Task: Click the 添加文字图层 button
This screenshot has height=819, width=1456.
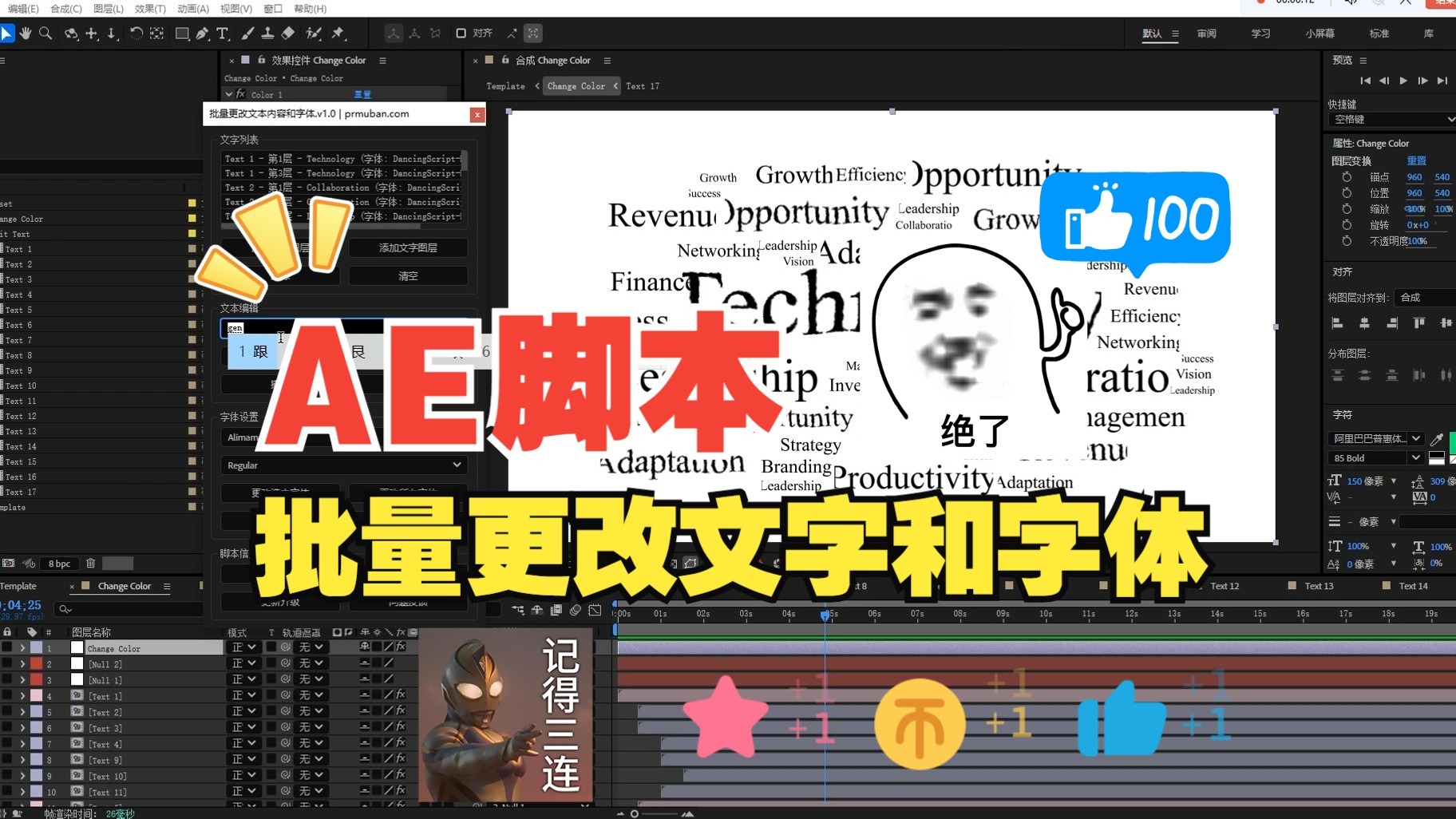Action: pyautogui.click(x=407, y=247)
